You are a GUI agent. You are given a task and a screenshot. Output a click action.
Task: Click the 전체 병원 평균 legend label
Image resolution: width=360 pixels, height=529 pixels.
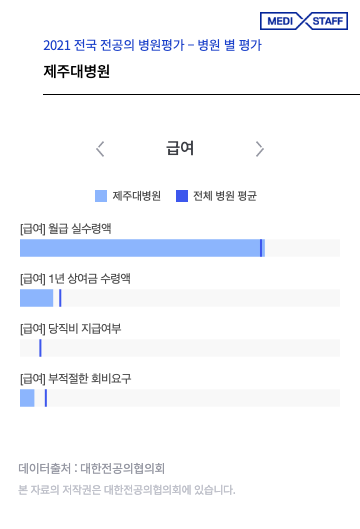click(x=225, y=196)
